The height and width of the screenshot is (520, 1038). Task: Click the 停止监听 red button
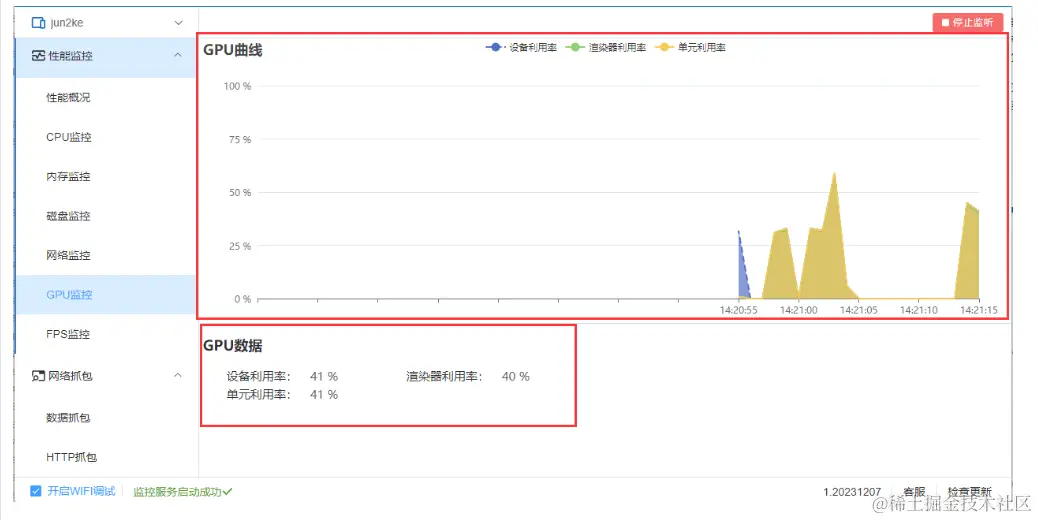pyautogui.click(x=968, y=22)
